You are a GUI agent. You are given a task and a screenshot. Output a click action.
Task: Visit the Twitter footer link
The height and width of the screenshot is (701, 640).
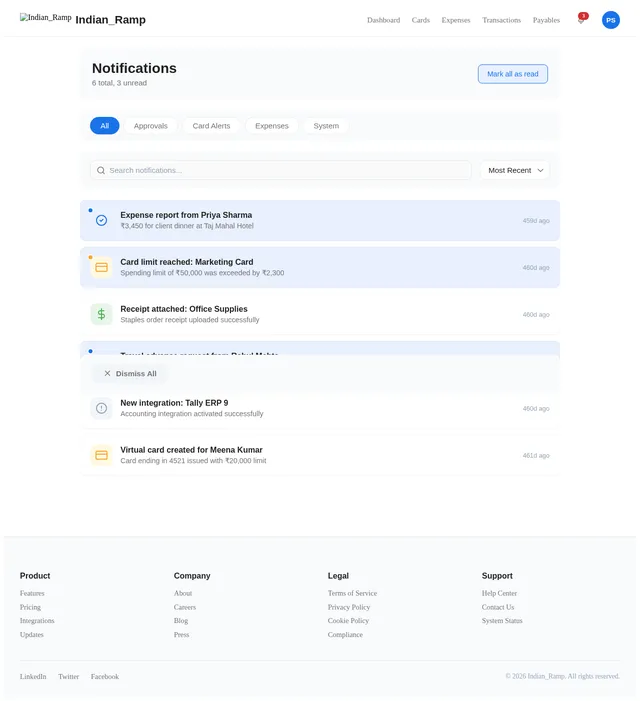(68, 676)
